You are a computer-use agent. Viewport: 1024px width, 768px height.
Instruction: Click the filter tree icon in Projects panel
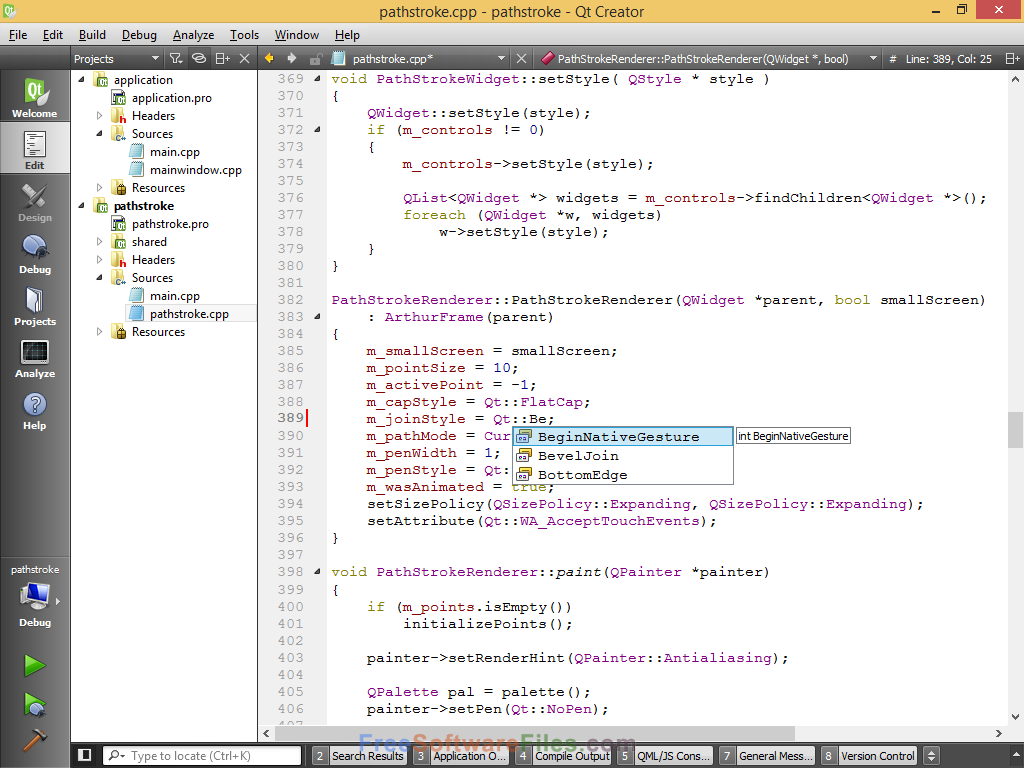pos(176,59)
